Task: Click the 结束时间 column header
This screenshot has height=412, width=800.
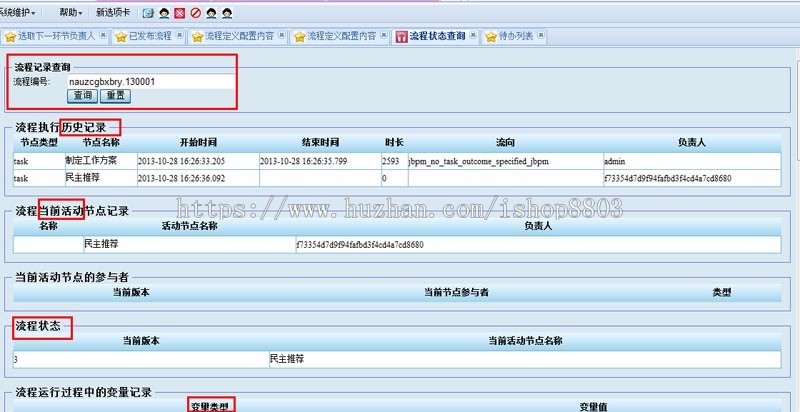Action: pos(320,142)
